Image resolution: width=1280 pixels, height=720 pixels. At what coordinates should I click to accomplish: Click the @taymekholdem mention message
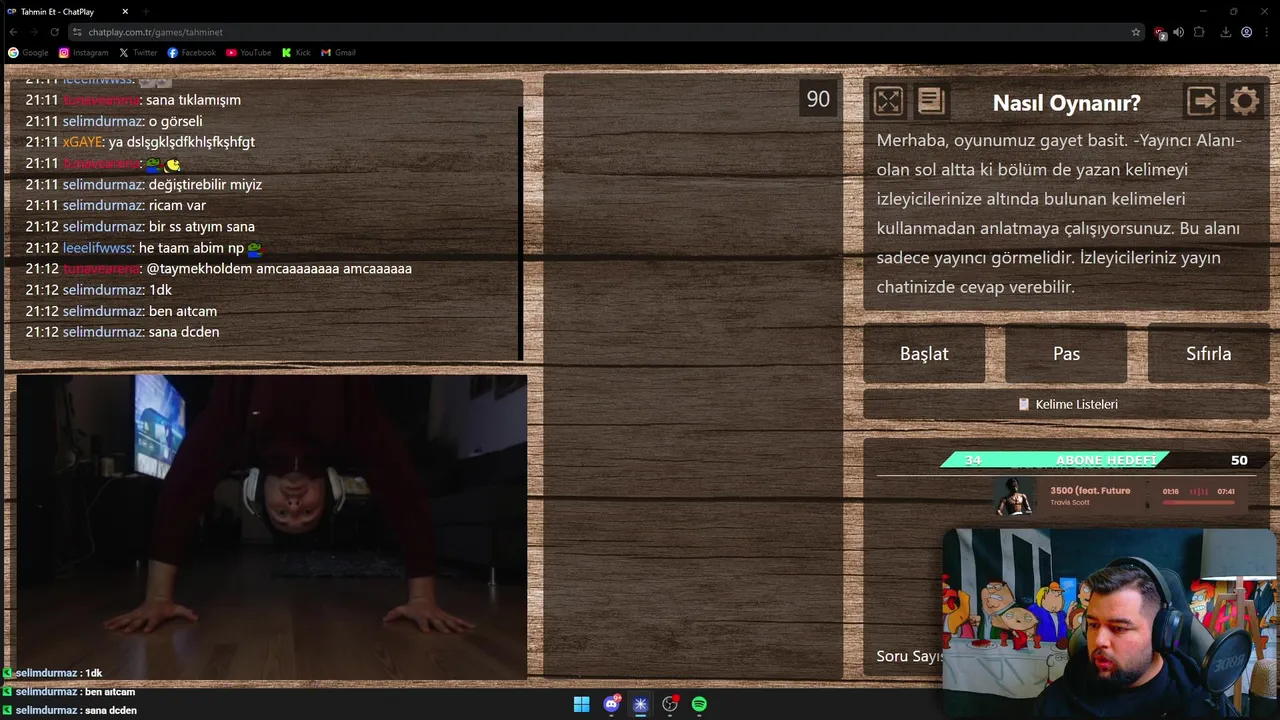[x=279, y=268]
